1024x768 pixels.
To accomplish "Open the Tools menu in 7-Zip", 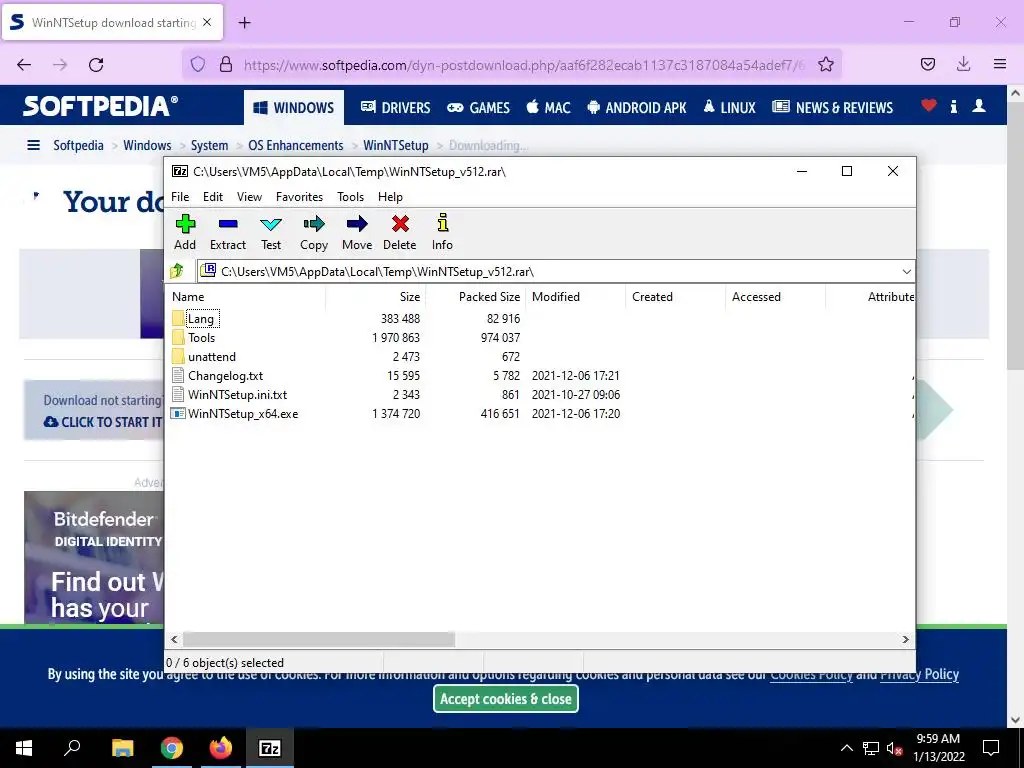I will (350, 197).
